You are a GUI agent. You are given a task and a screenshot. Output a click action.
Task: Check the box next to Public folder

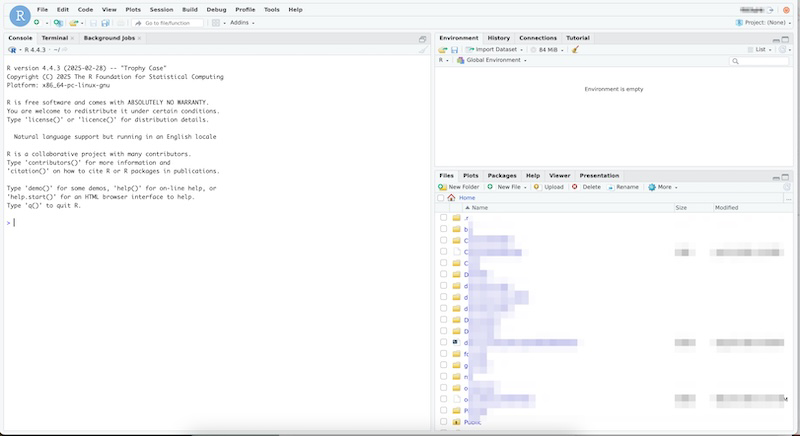tap(443, 422)
